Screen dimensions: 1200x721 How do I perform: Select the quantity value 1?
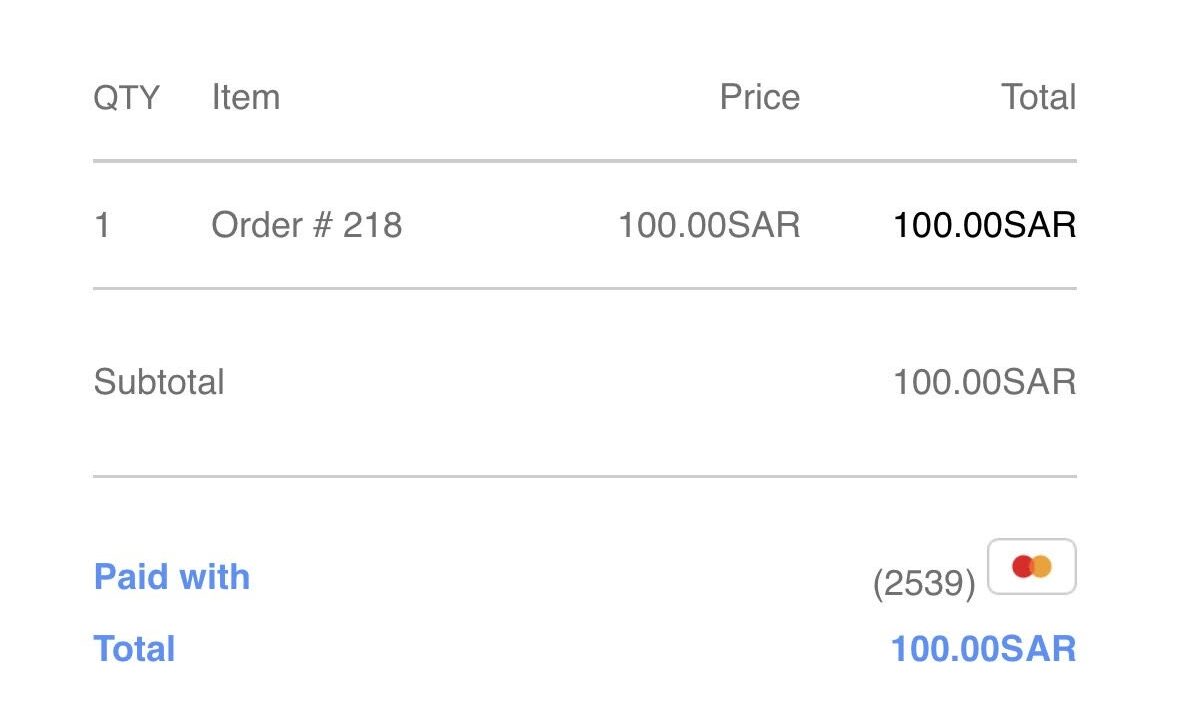(102, 225)
